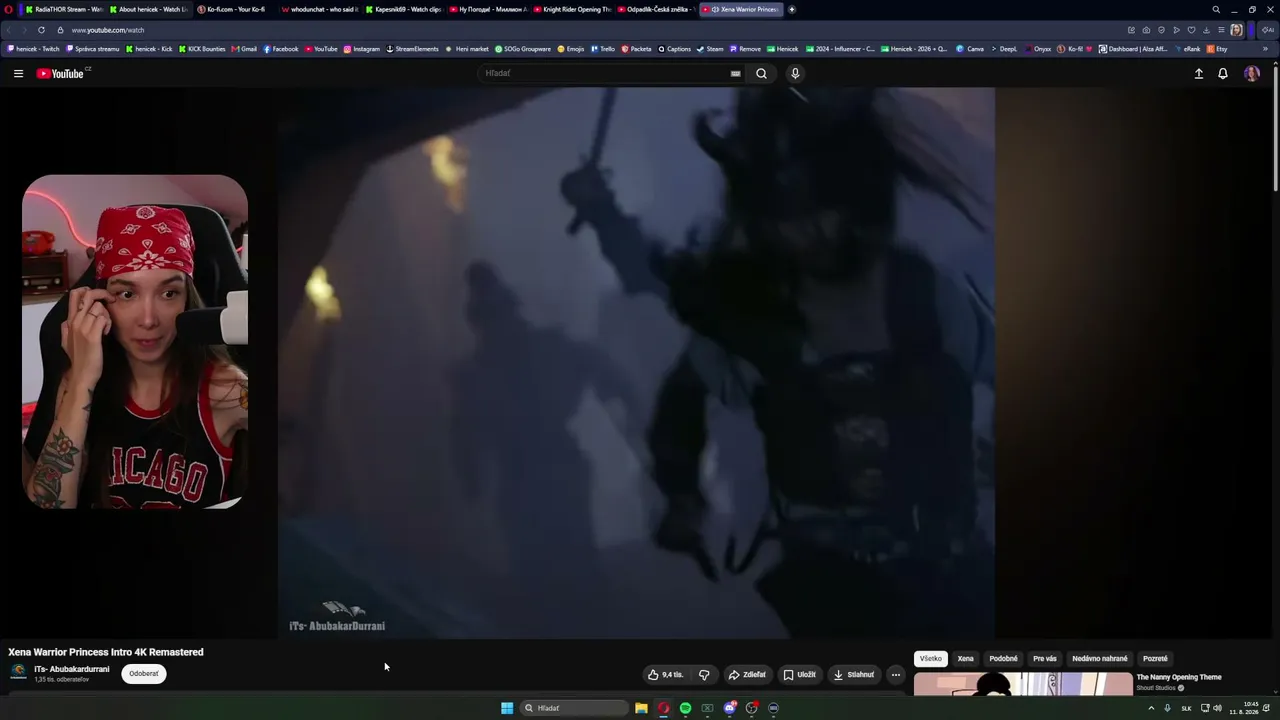Open the Windows Start menu

pos(507,708)
